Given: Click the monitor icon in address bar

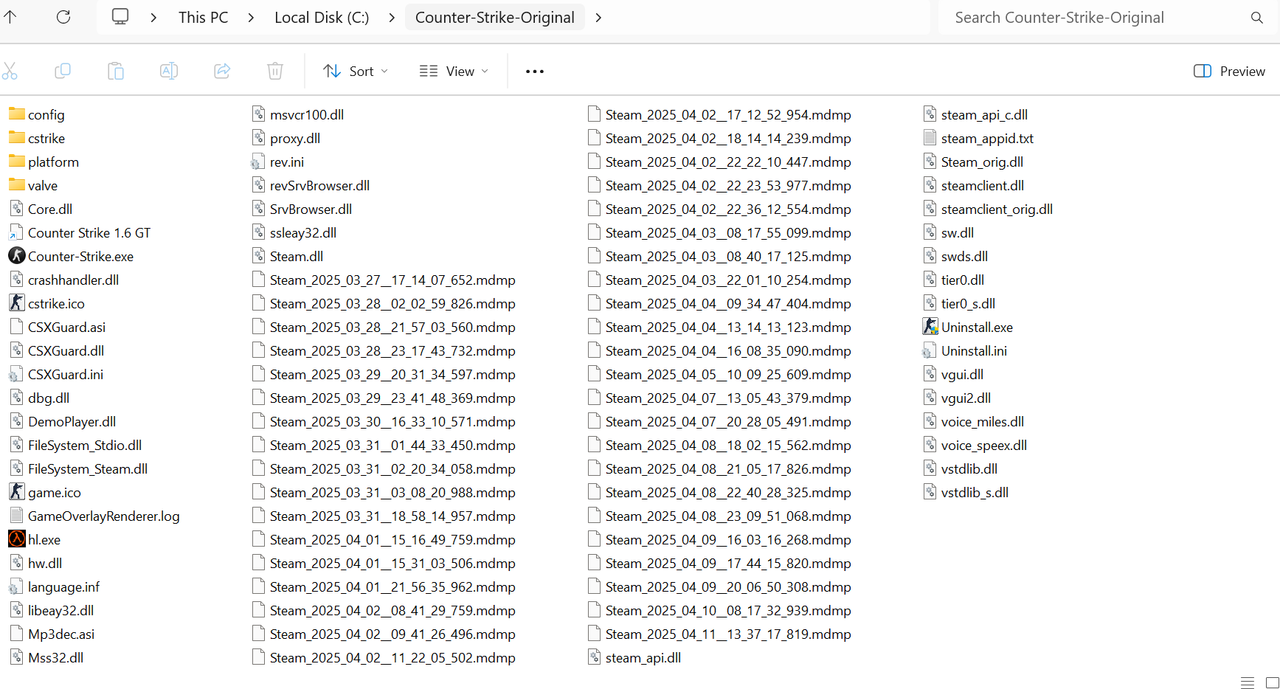Looking at the screenshot, I should tap(121, 17).
